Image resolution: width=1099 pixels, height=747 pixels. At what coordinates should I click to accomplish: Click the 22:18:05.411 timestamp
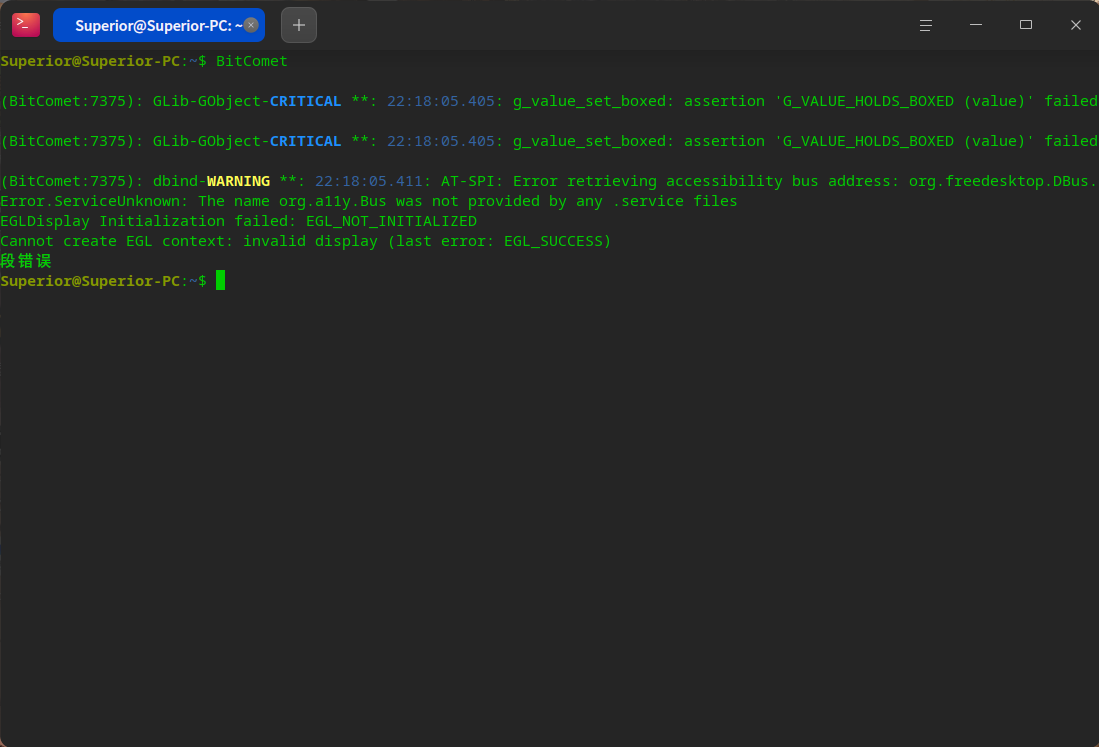coord(369,181)
